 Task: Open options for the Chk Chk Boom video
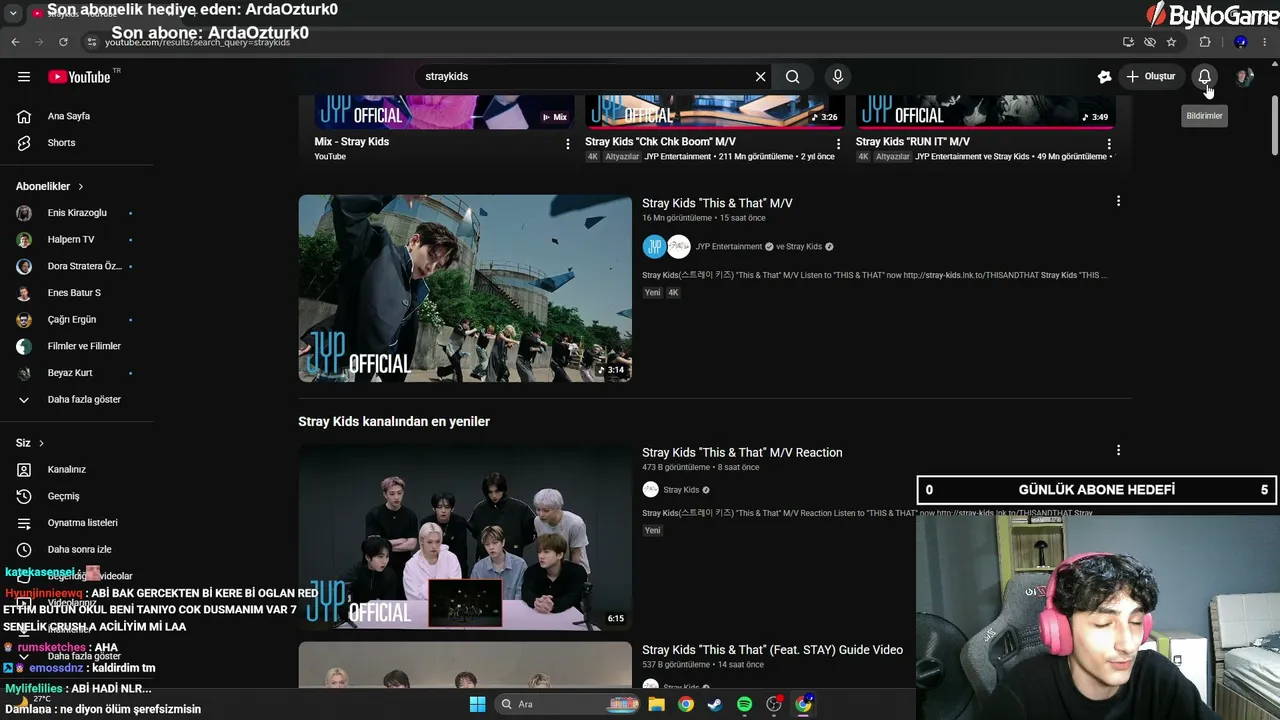pyautogui.click(x=838, y=144)
